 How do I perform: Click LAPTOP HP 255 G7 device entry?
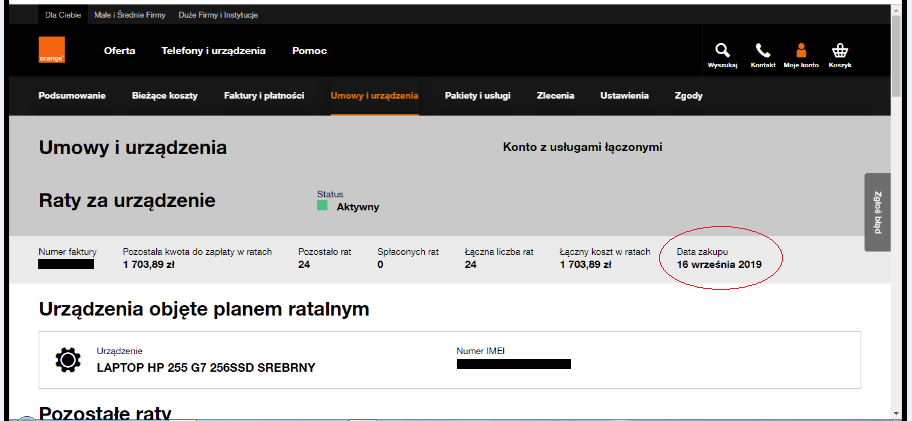point(206,367)
